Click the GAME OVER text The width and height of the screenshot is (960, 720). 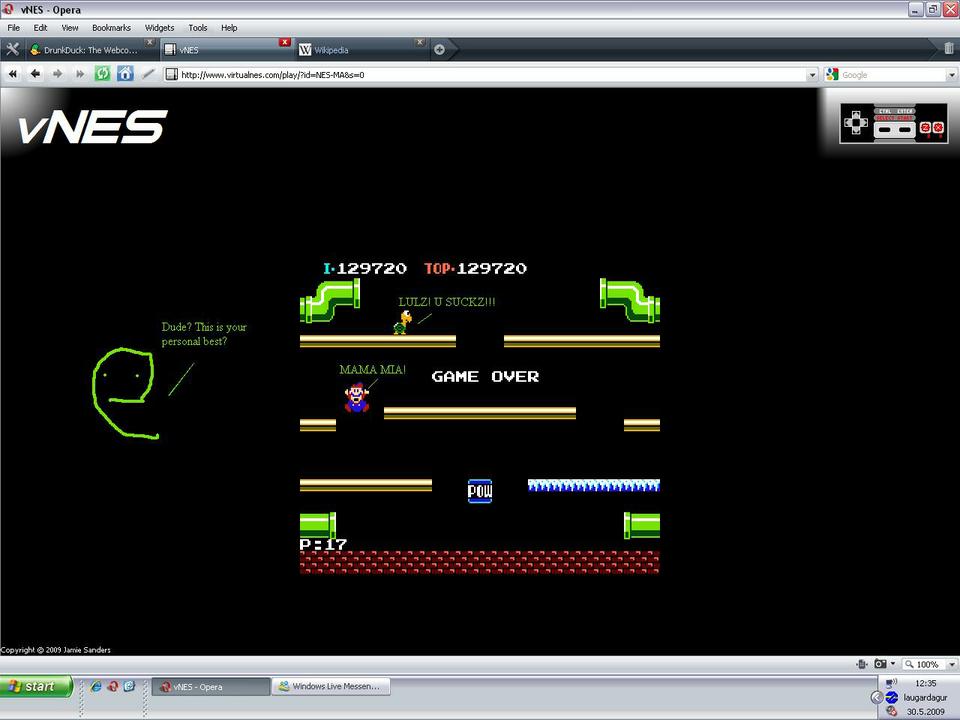(x=486, y=377)
